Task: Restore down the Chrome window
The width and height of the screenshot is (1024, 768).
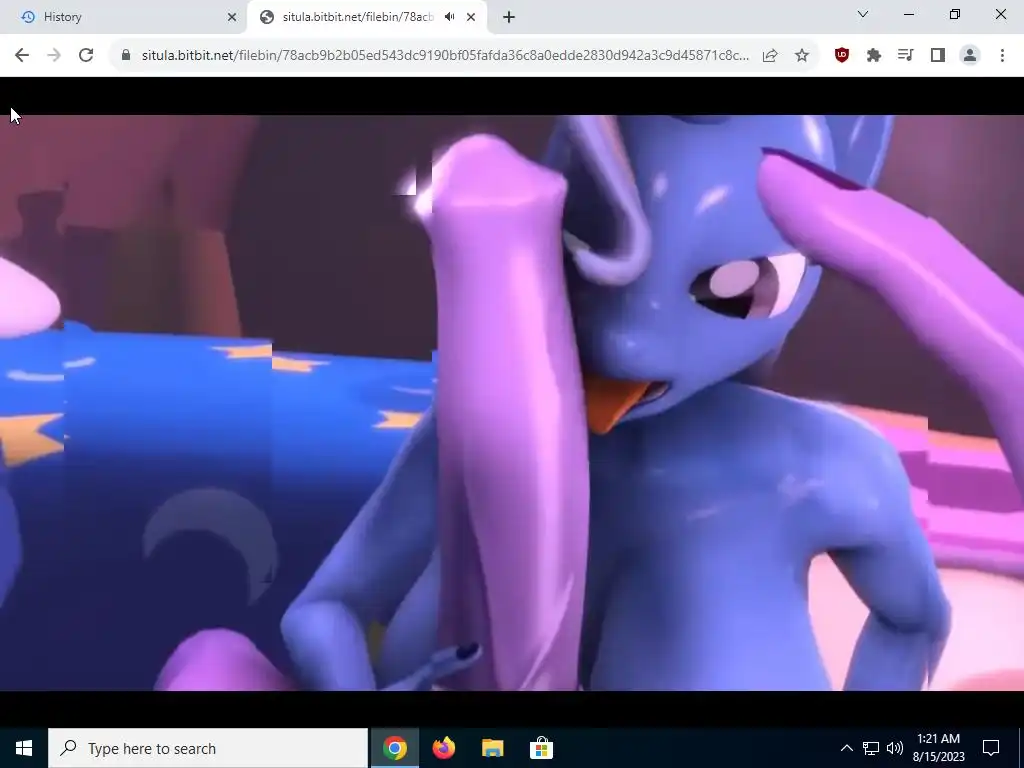Action: pyautogui.click(x=955, y=14)
